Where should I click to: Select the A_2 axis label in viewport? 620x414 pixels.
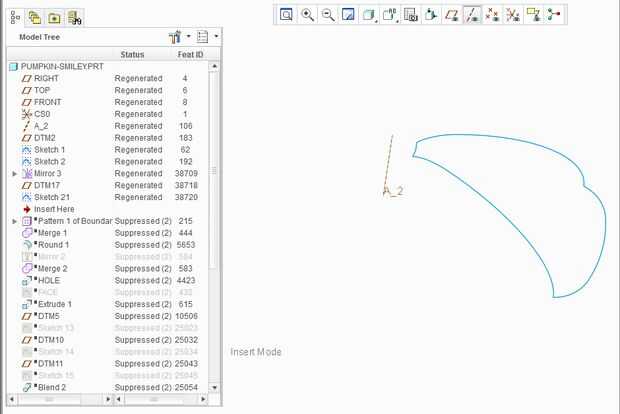pos(393,191)
